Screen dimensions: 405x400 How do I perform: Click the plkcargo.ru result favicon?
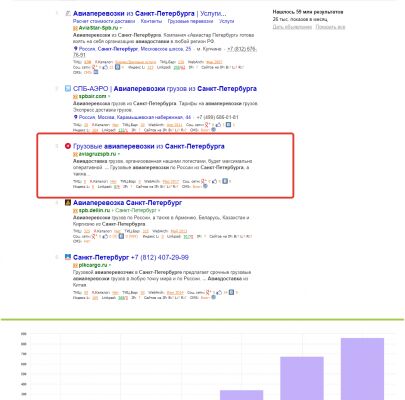pos(68,257)
